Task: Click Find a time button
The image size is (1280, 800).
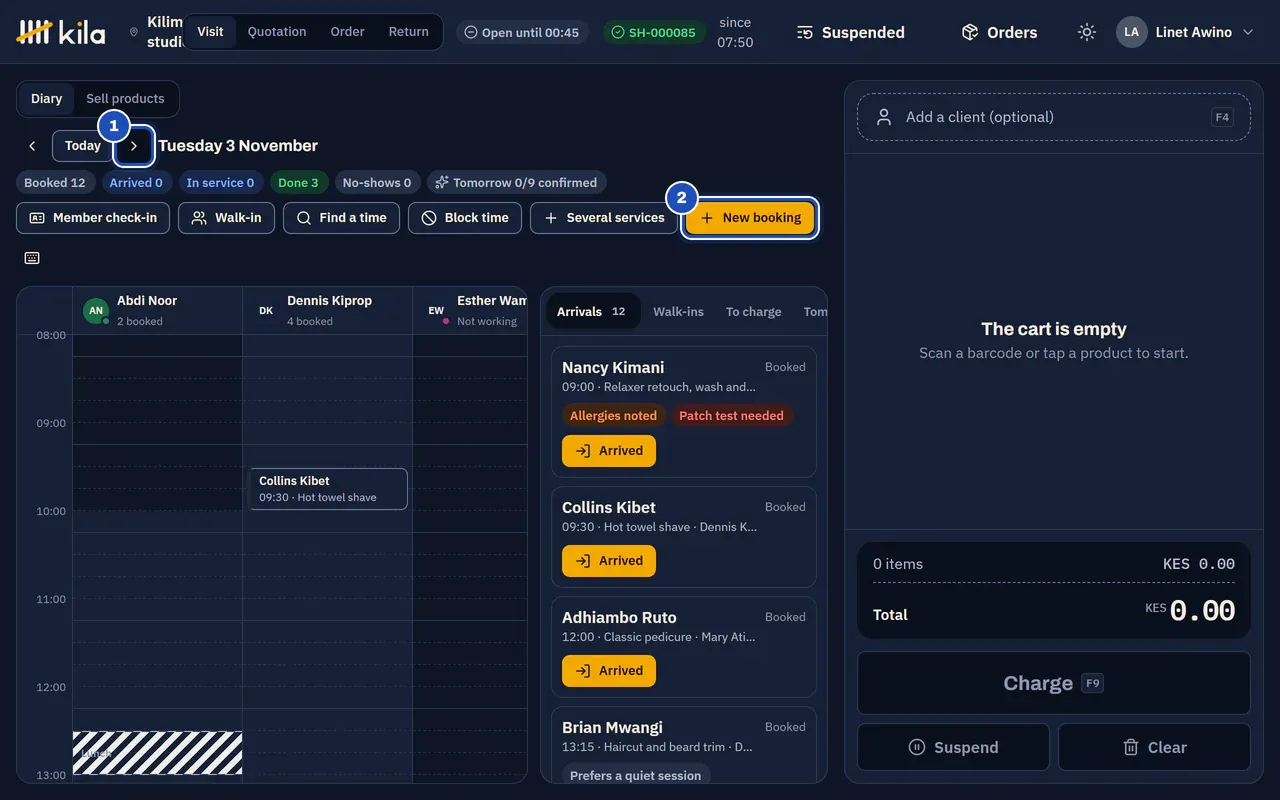Action: (x=341, y=218)
